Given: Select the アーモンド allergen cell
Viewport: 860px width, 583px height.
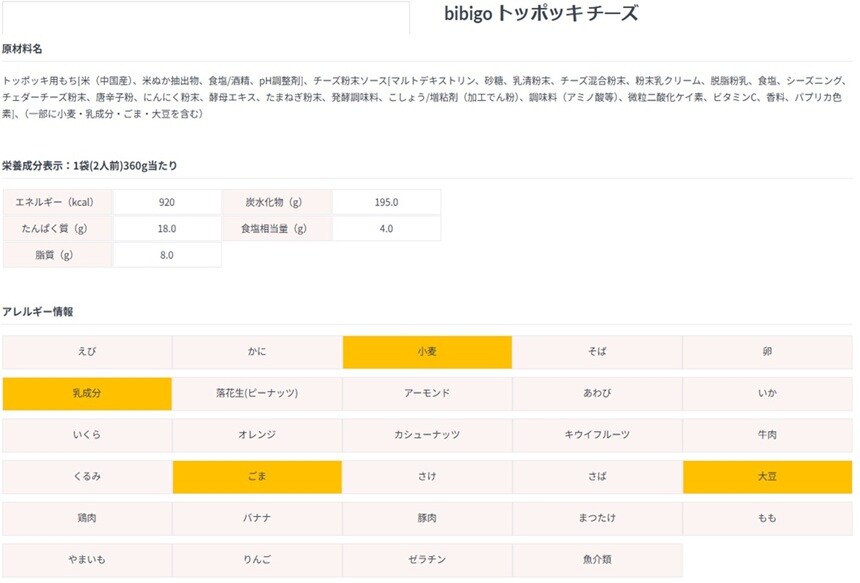Looking at the screenshot, I should click(x=427, y=393).
